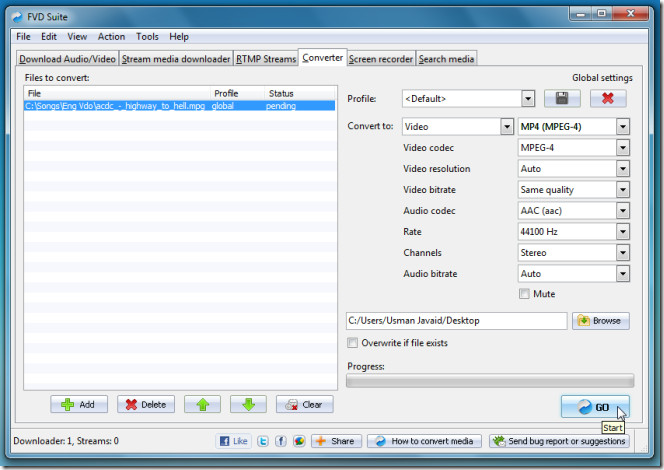Switch to Stream media downloader tab
Viewport: 664px width, 470px height.
[176, 59]
